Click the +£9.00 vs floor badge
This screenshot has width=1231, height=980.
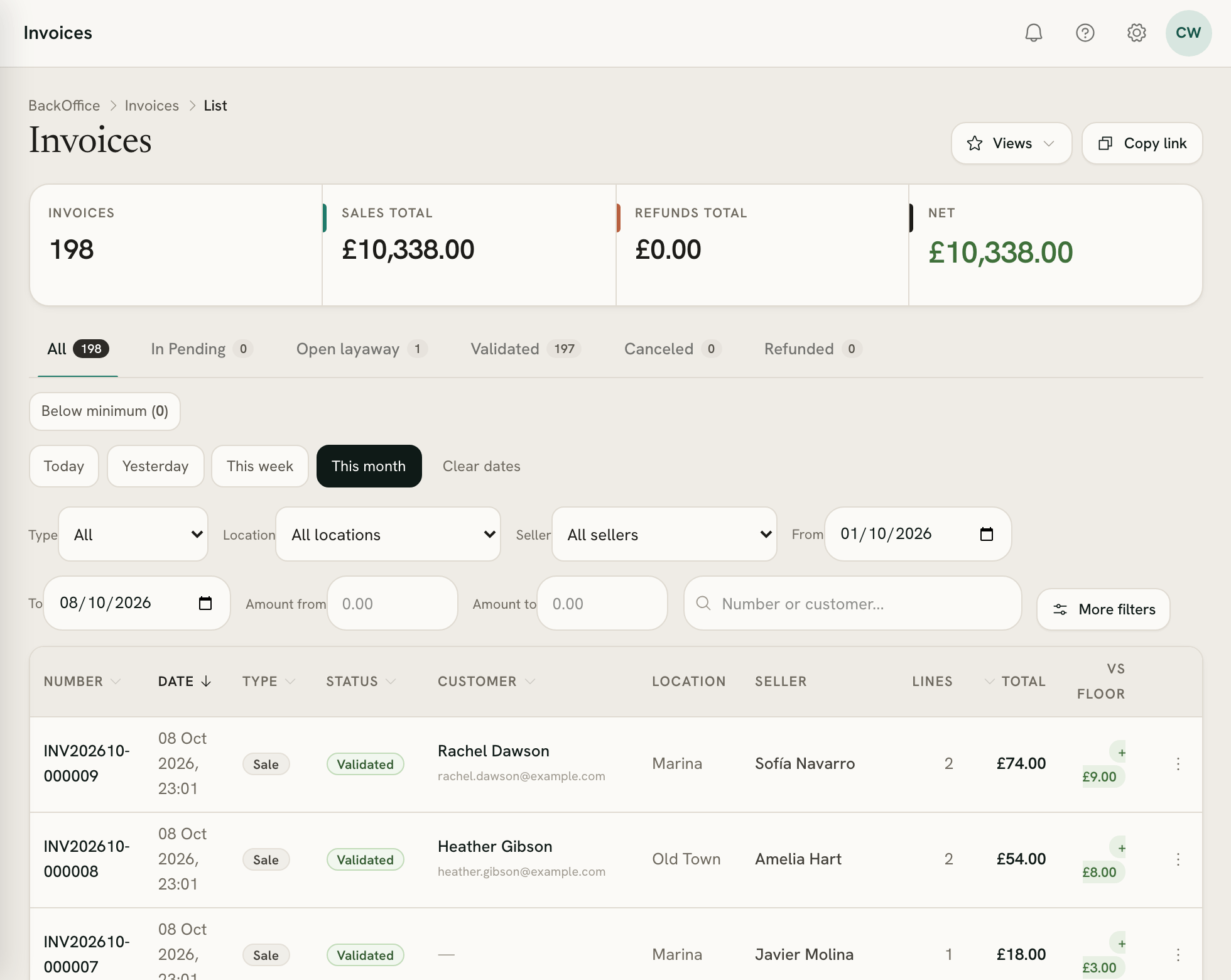[1103, 765]
